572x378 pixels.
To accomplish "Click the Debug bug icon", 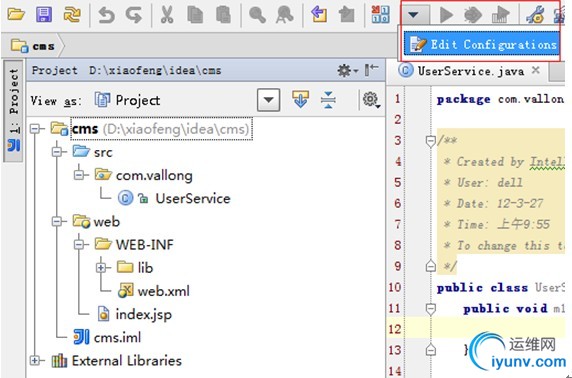I will [473, 15].
